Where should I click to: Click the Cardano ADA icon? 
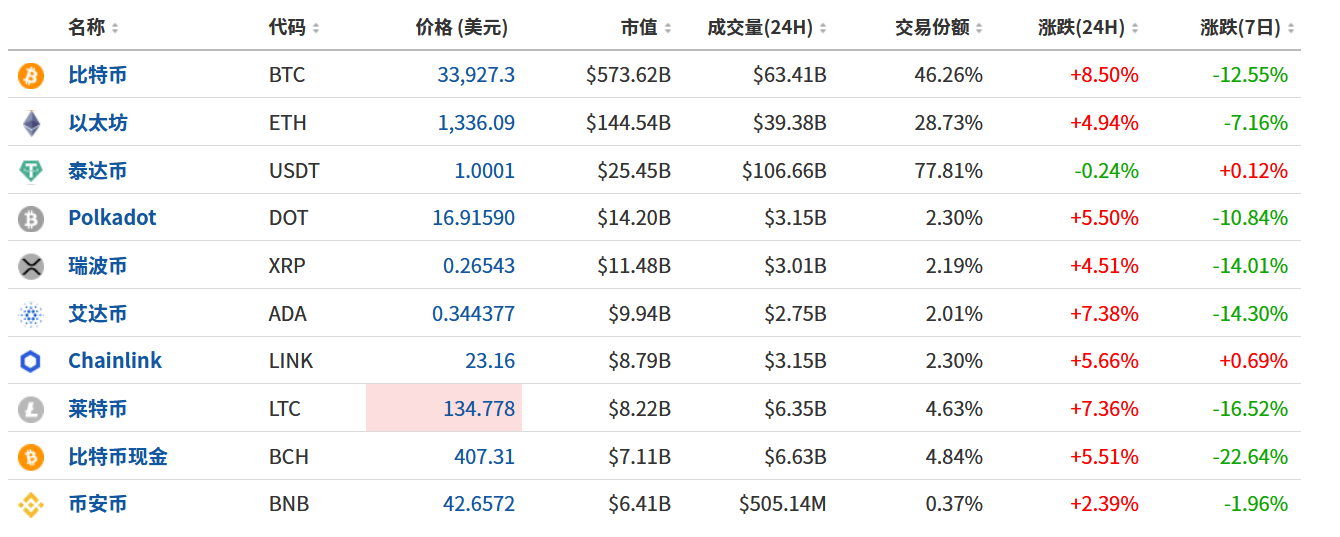pyautogui.click(x=31, y=314)
